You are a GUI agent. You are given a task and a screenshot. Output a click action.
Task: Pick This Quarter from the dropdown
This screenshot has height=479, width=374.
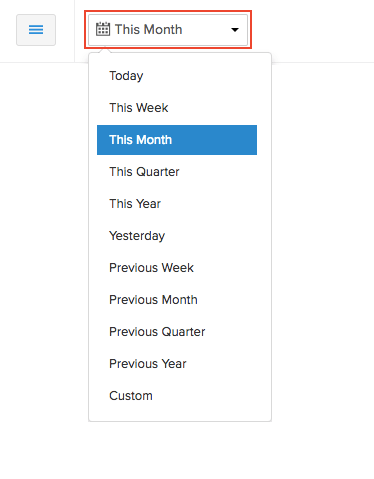[177, 172]
